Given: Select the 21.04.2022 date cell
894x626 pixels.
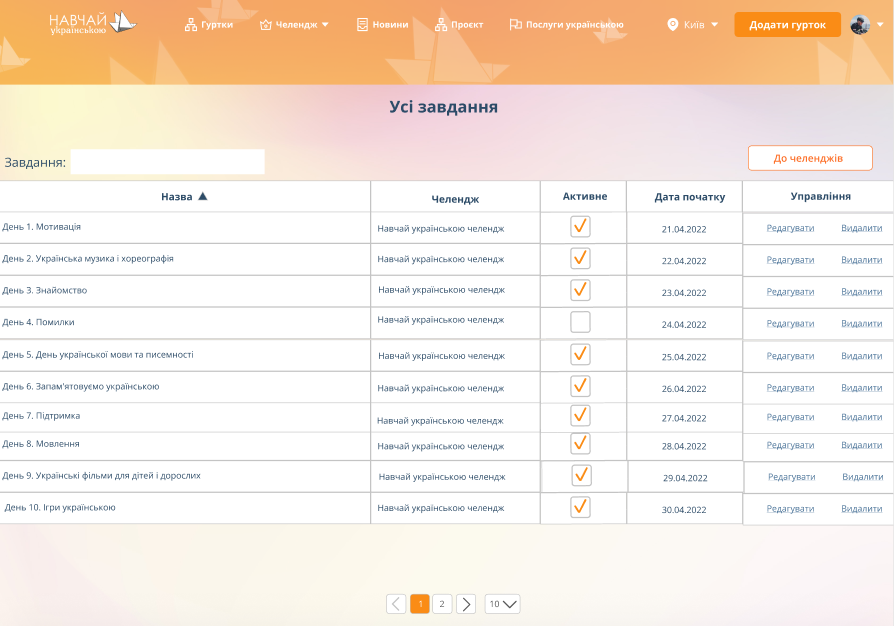Looking at the screenshot, I should pyautogui.click(x=684, y=229).
